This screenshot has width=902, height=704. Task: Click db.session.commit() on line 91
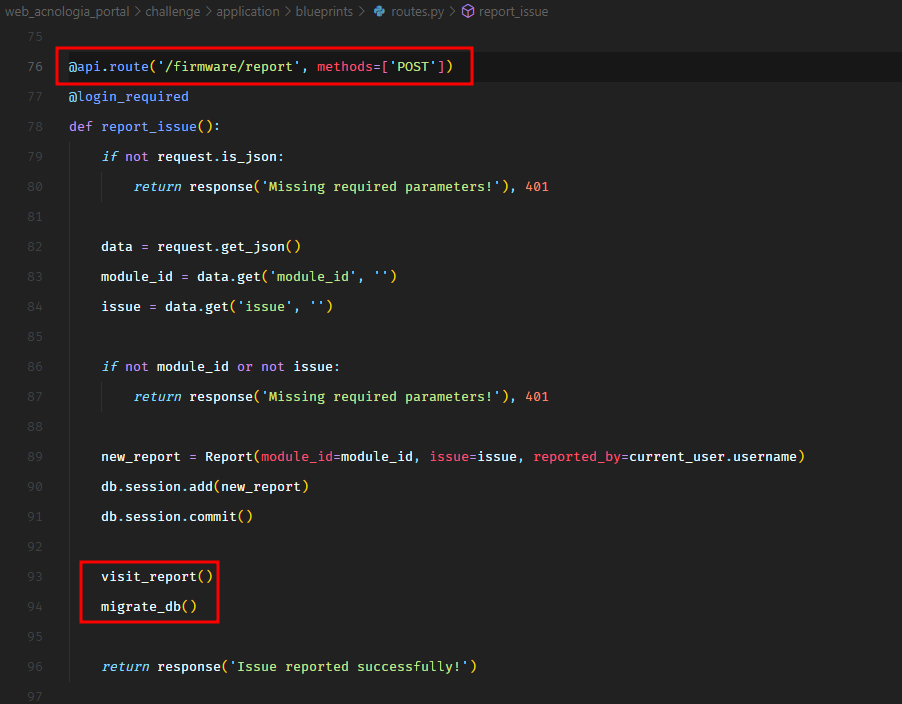pyautogui.click(x=177, y=517)
